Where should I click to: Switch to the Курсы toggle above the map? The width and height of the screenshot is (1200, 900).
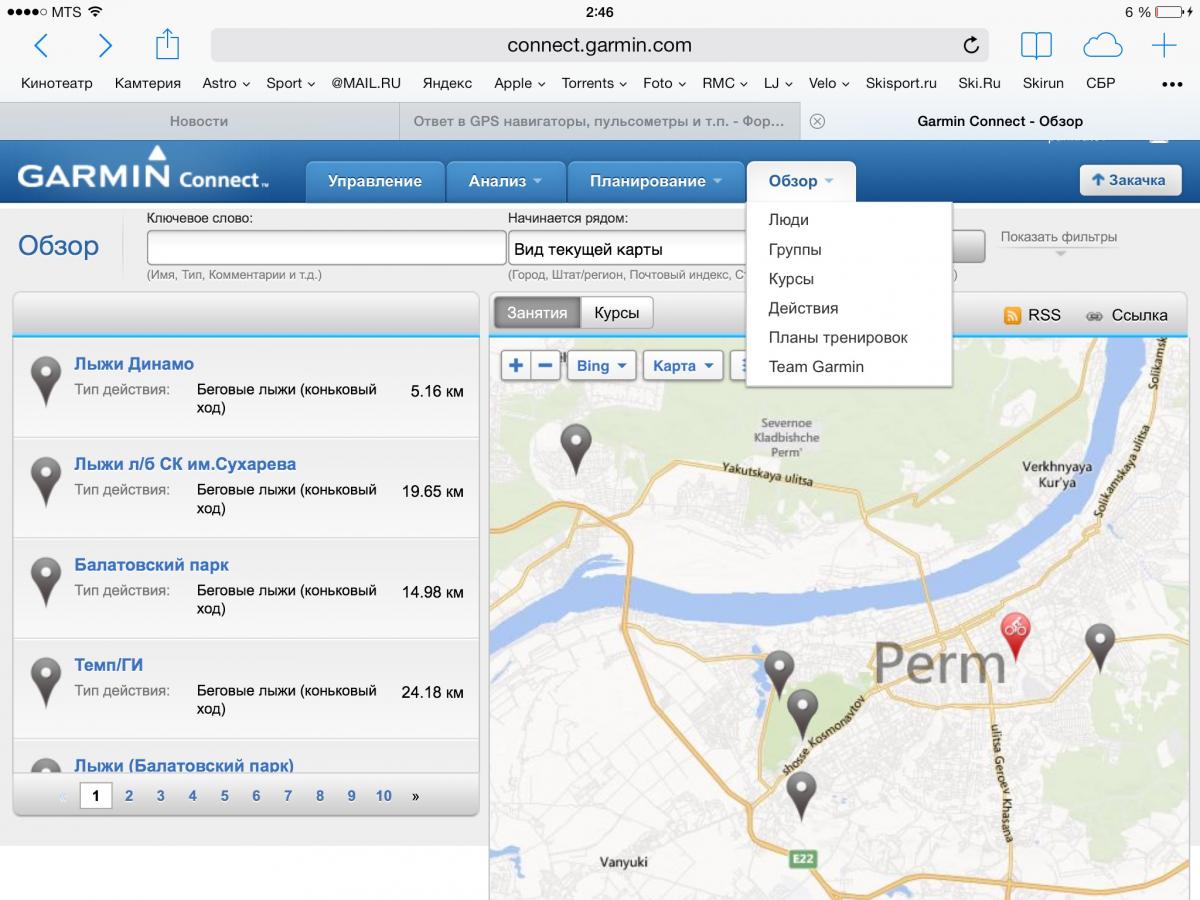tap(617, 313)
